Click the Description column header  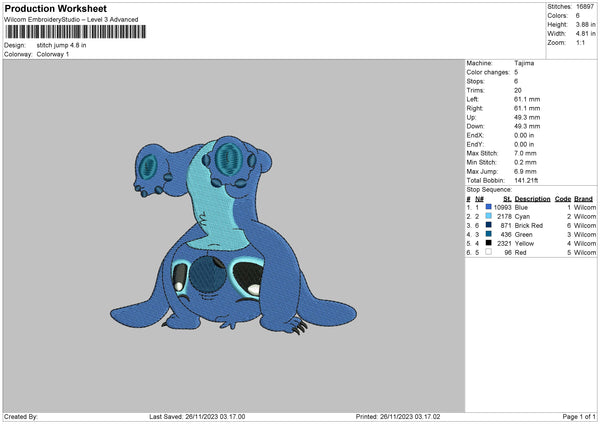[x=532, y=198]
